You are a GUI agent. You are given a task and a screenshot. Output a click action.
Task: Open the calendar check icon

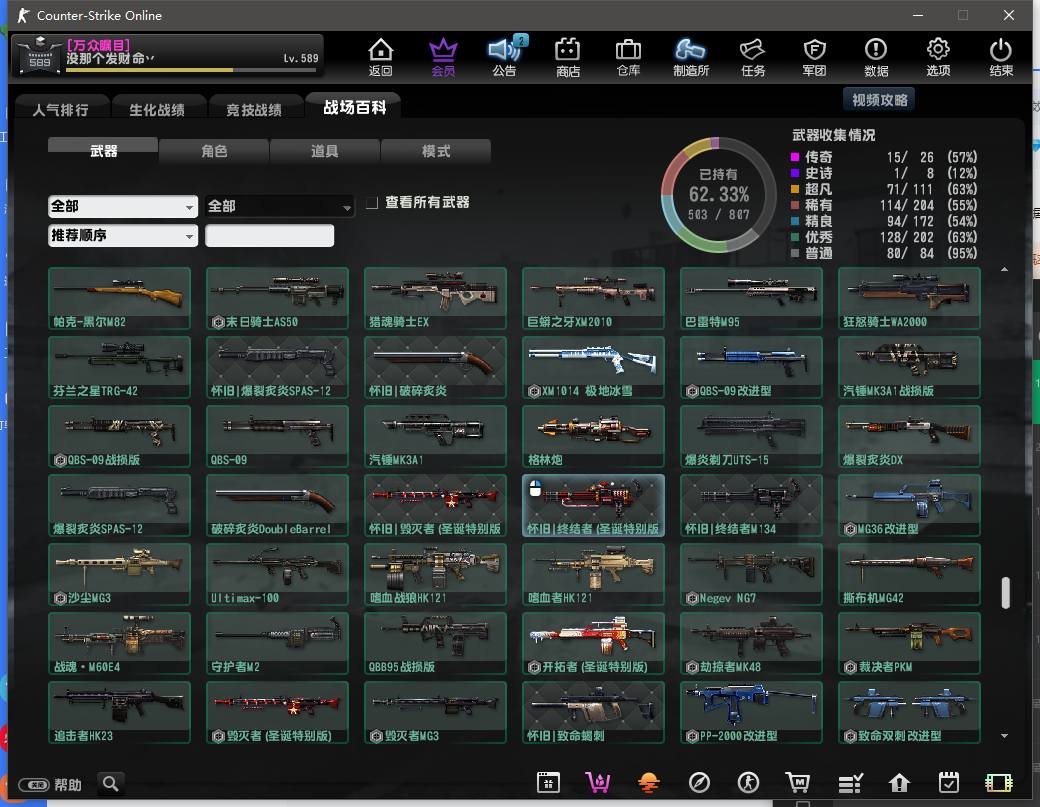pos(948,782)
